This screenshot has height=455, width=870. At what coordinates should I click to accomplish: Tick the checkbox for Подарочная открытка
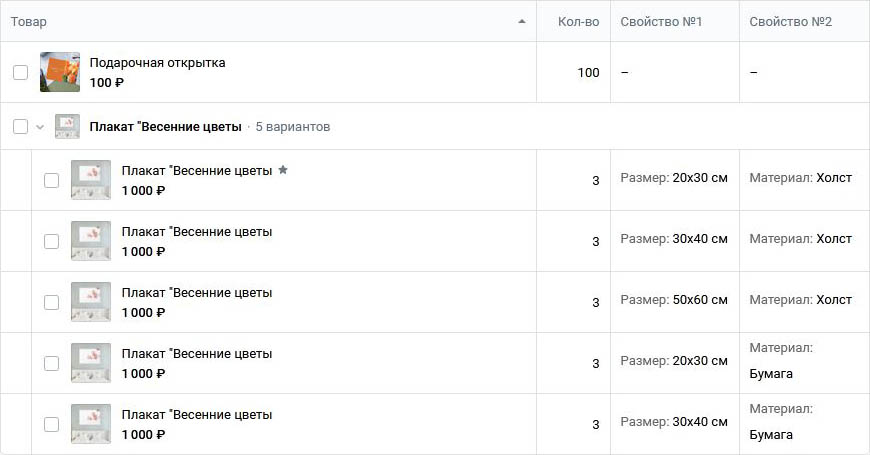tap(21, 72)
